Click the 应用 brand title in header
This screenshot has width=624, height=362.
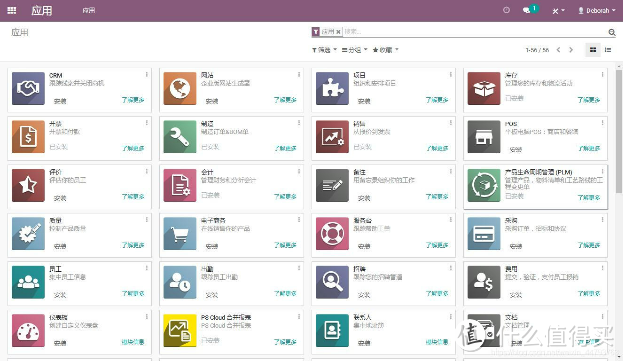pos(42,10)
